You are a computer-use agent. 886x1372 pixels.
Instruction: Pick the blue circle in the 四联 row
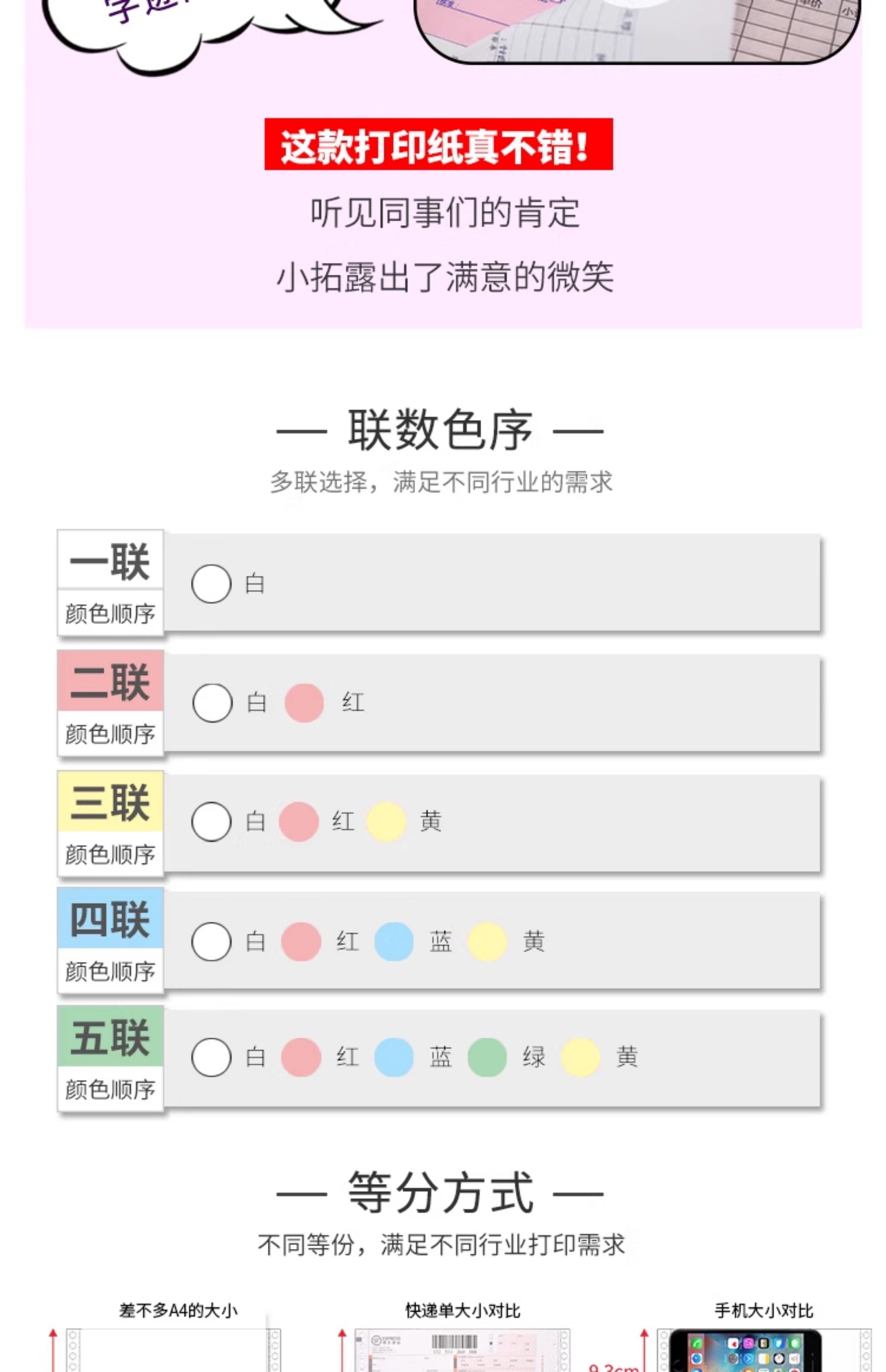pyautogui.click(x=394, y=942)
